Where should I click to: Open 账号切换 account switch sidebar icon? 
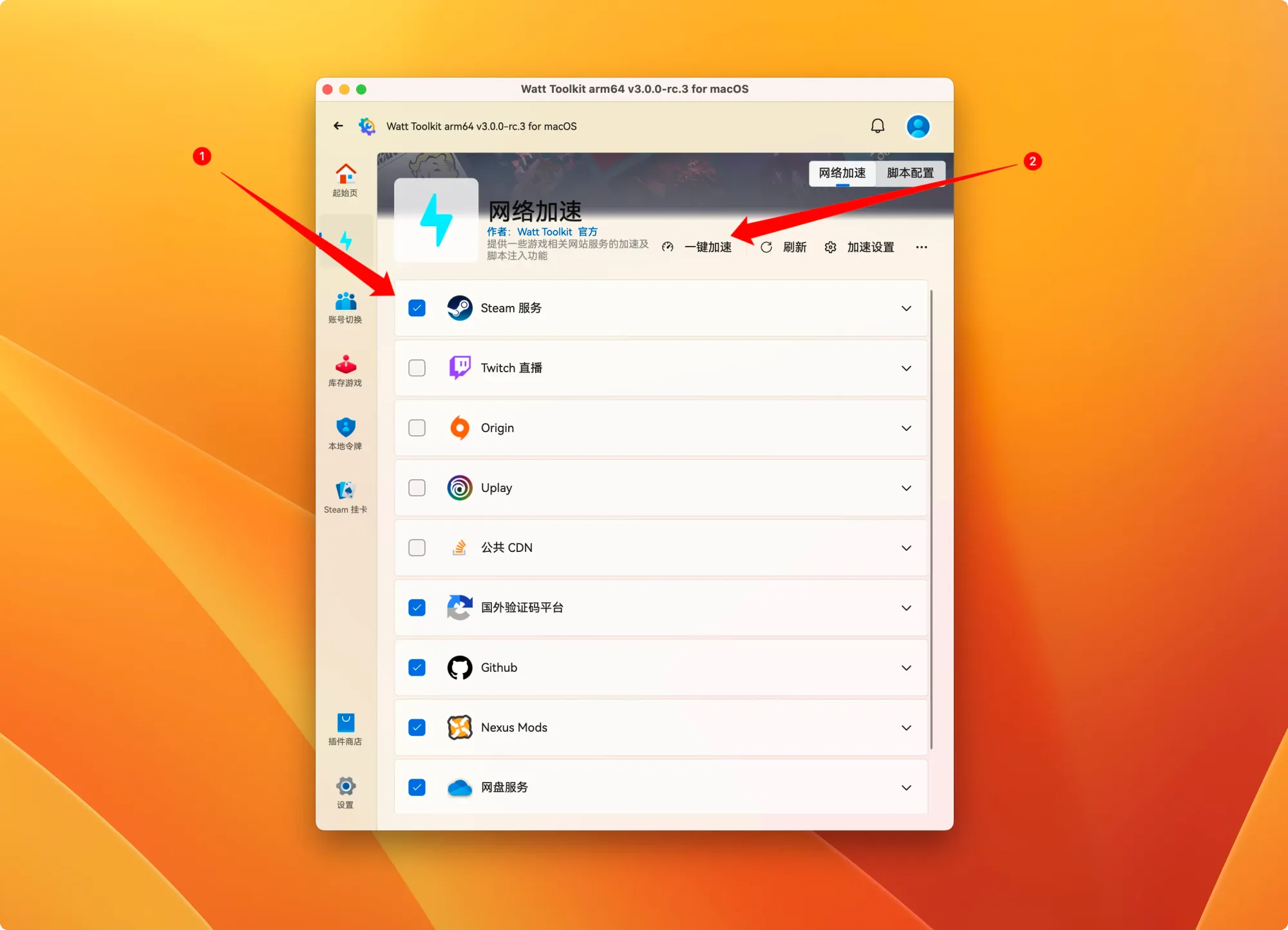(345, 307)
